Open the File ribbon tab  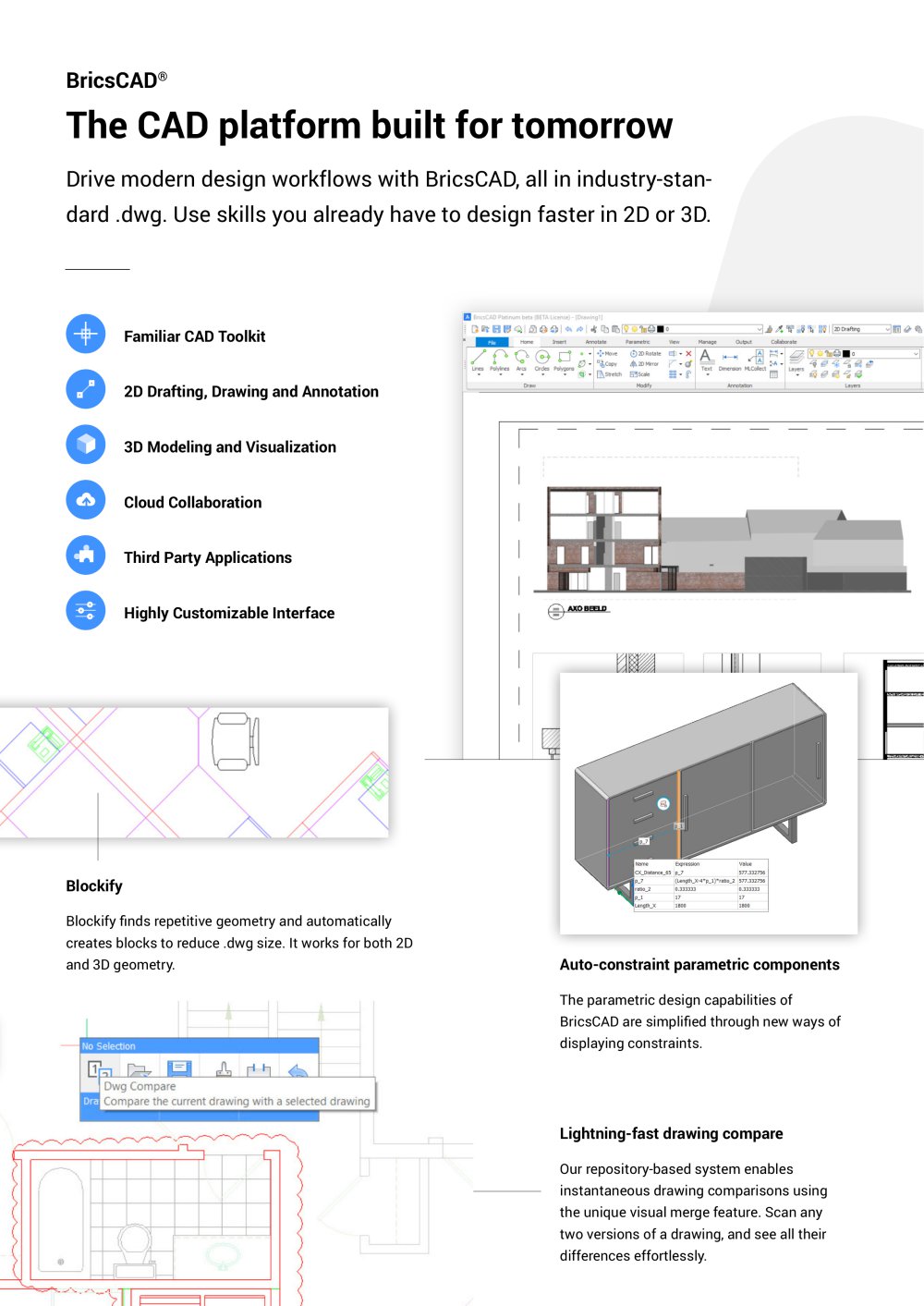492,342
